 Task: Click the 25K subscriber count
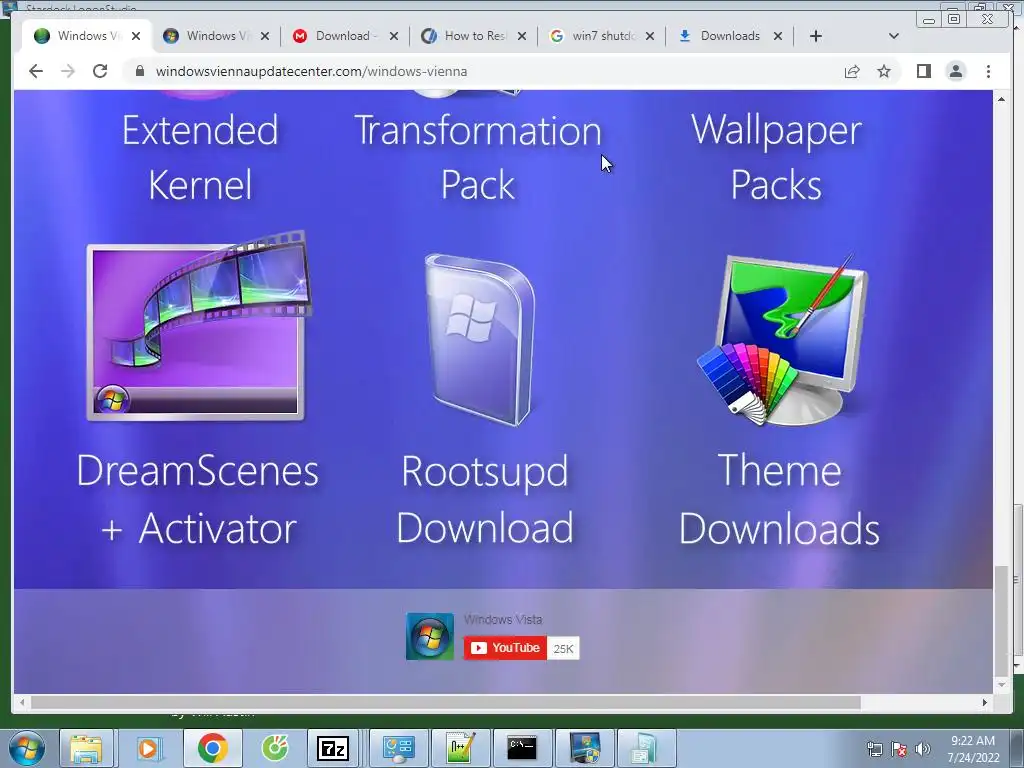(563, 648)
